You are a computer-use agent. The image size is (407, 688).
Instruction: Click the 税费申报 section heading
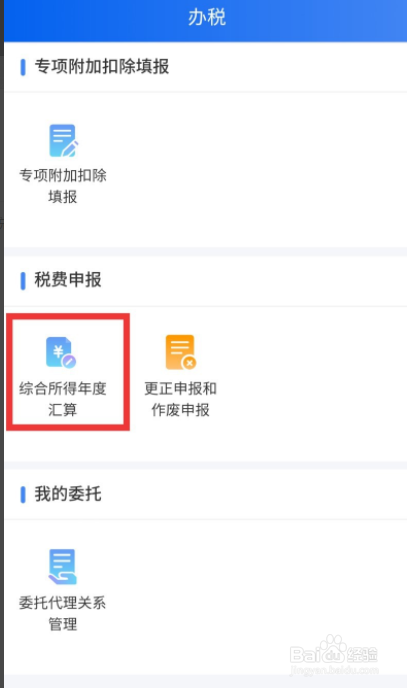coord(68,280)
